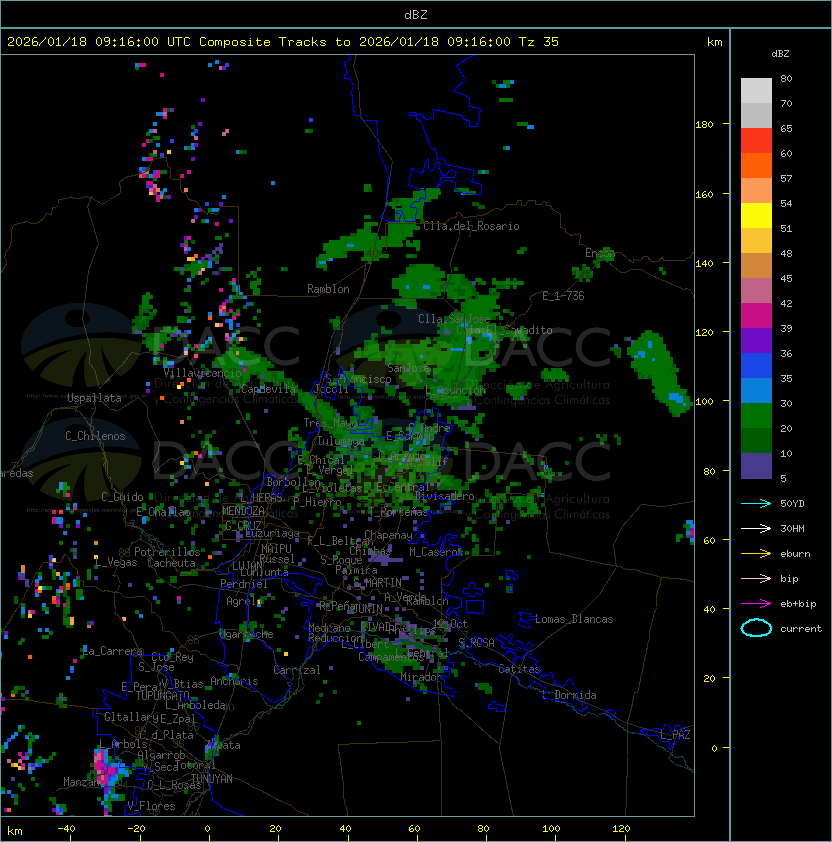The height and width of the screenshot is (842, 832).
Task: Click the 'Tz 35' header value
Action: [539, 42]
